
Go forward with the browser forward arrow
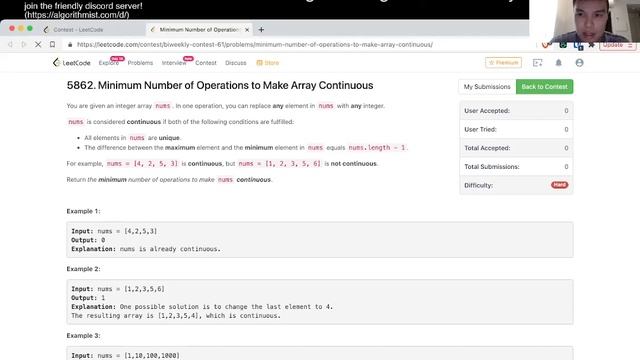click(24, 44)
